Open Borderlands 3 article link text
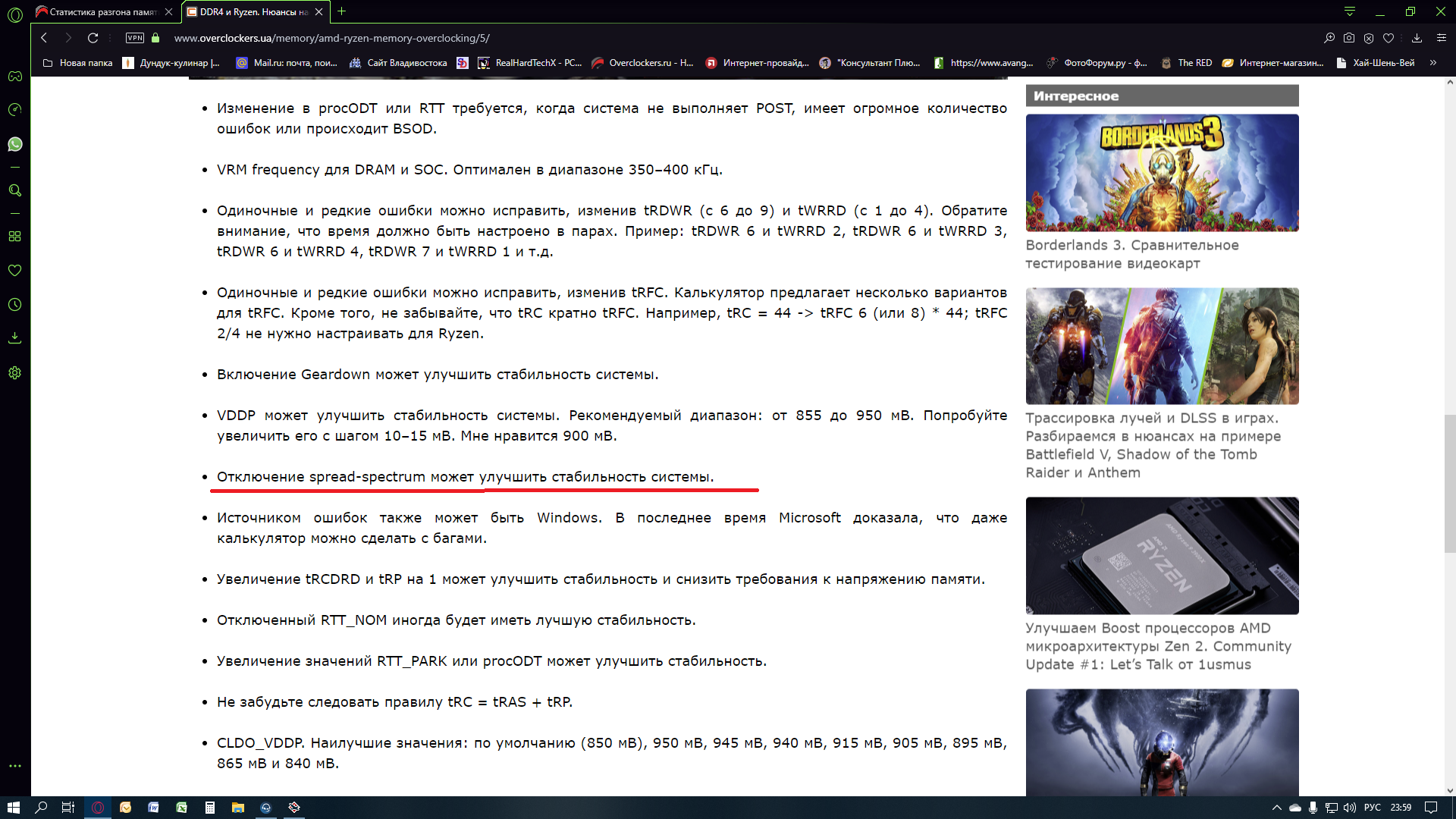This screenshot has height=819, width=1456. (x=1131, y=254)
